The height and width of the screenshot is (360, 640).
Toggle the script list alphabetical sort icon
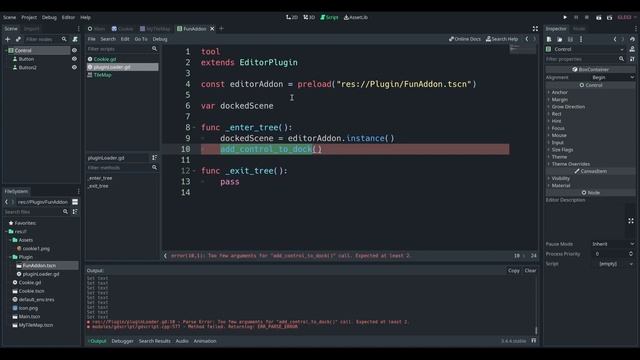[155, 158]
